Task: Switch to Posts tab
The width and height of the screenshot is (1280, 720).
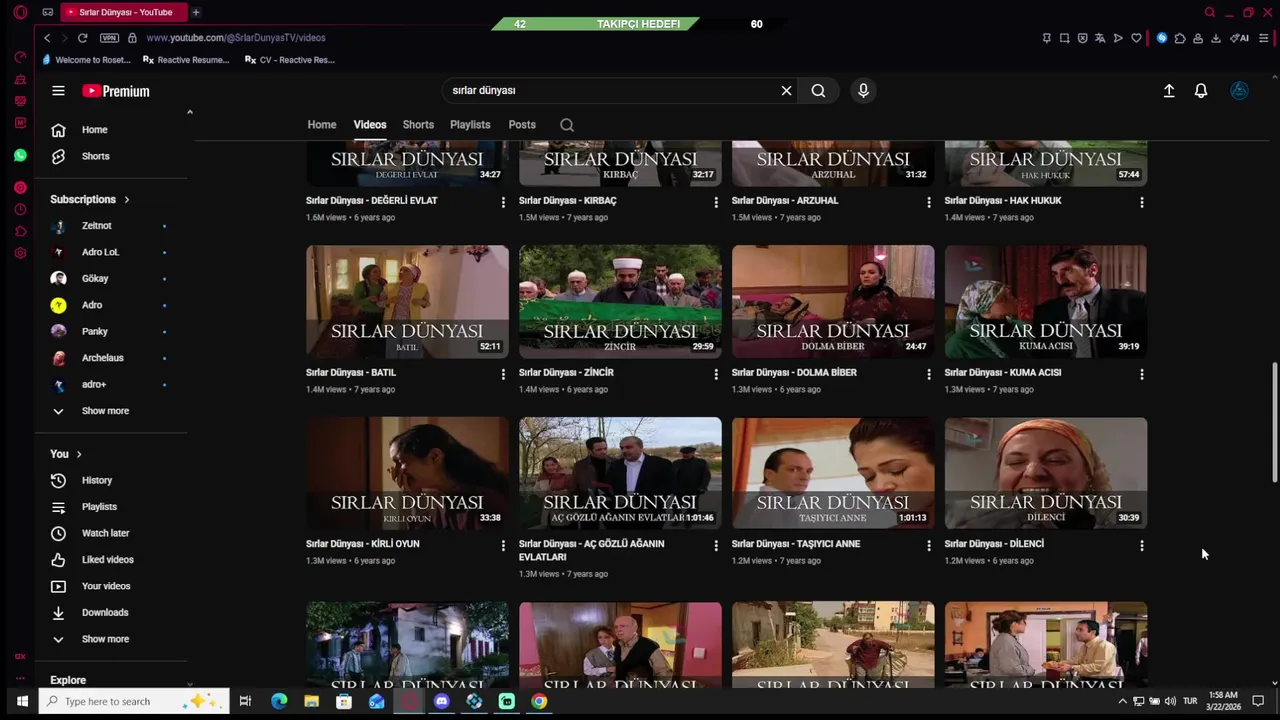Action: pos(522,125)
